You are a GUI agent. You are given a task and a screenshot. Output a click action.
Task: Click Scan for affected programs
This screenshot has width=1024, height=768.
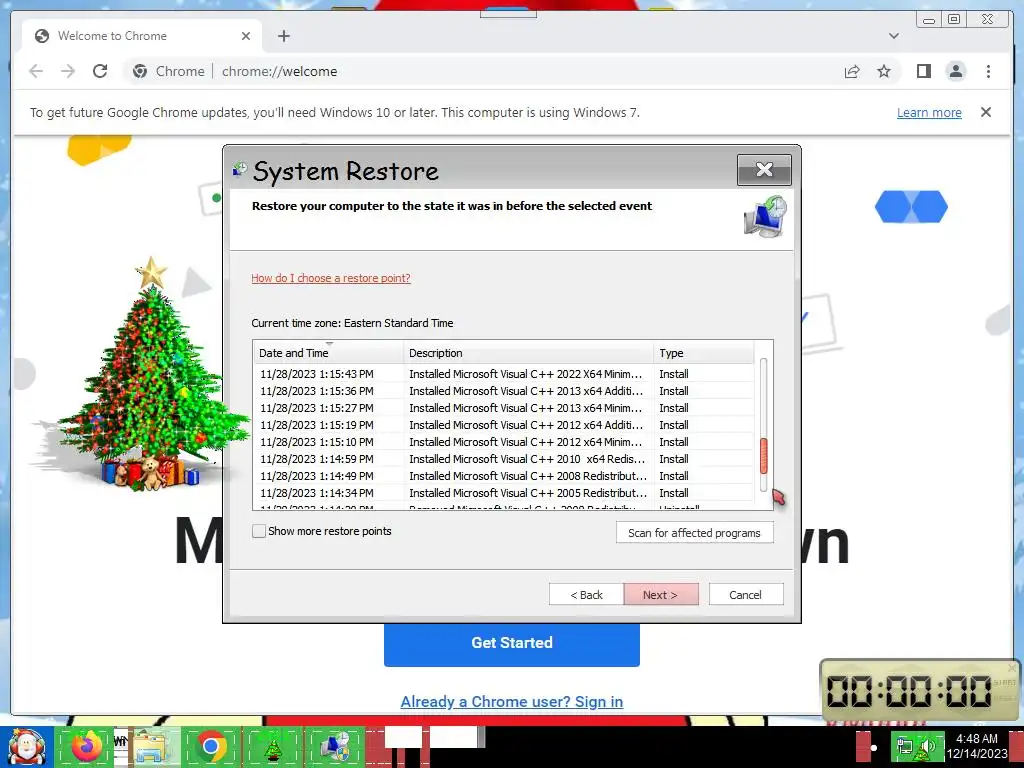[694, 533]
